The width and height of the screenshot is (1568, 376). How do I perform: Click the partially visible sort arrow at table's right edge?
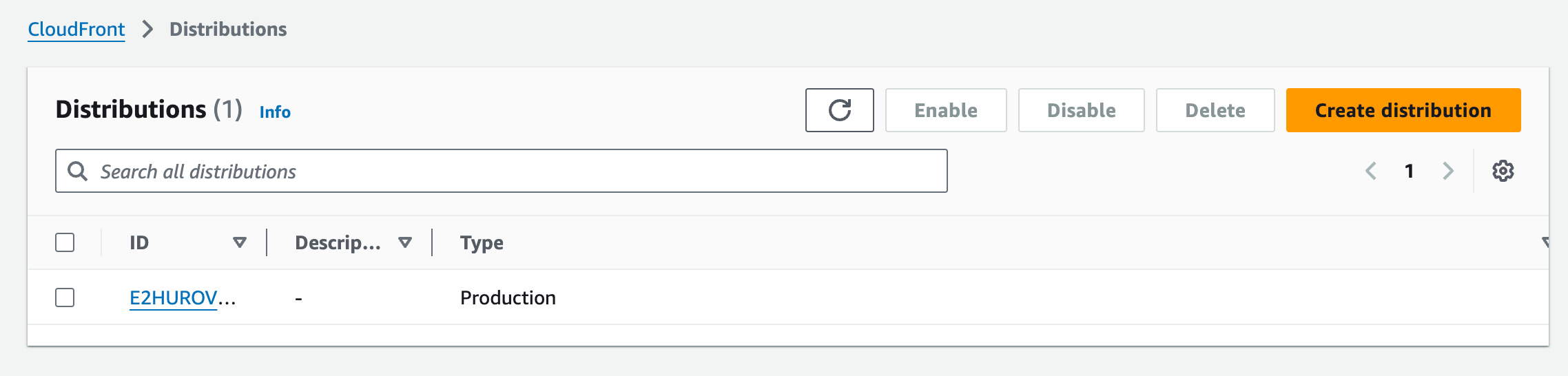point(1545,242)
